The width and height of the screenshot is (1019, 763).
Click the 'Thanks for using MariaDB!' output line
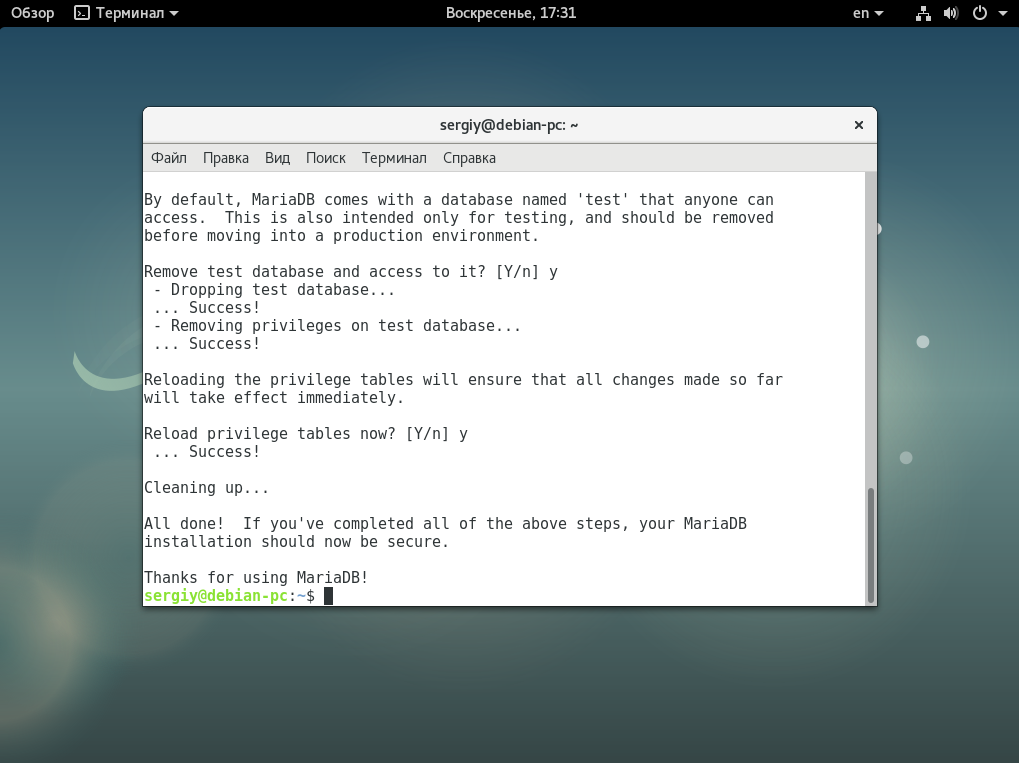pyautogui.click(x=256, y=578)
